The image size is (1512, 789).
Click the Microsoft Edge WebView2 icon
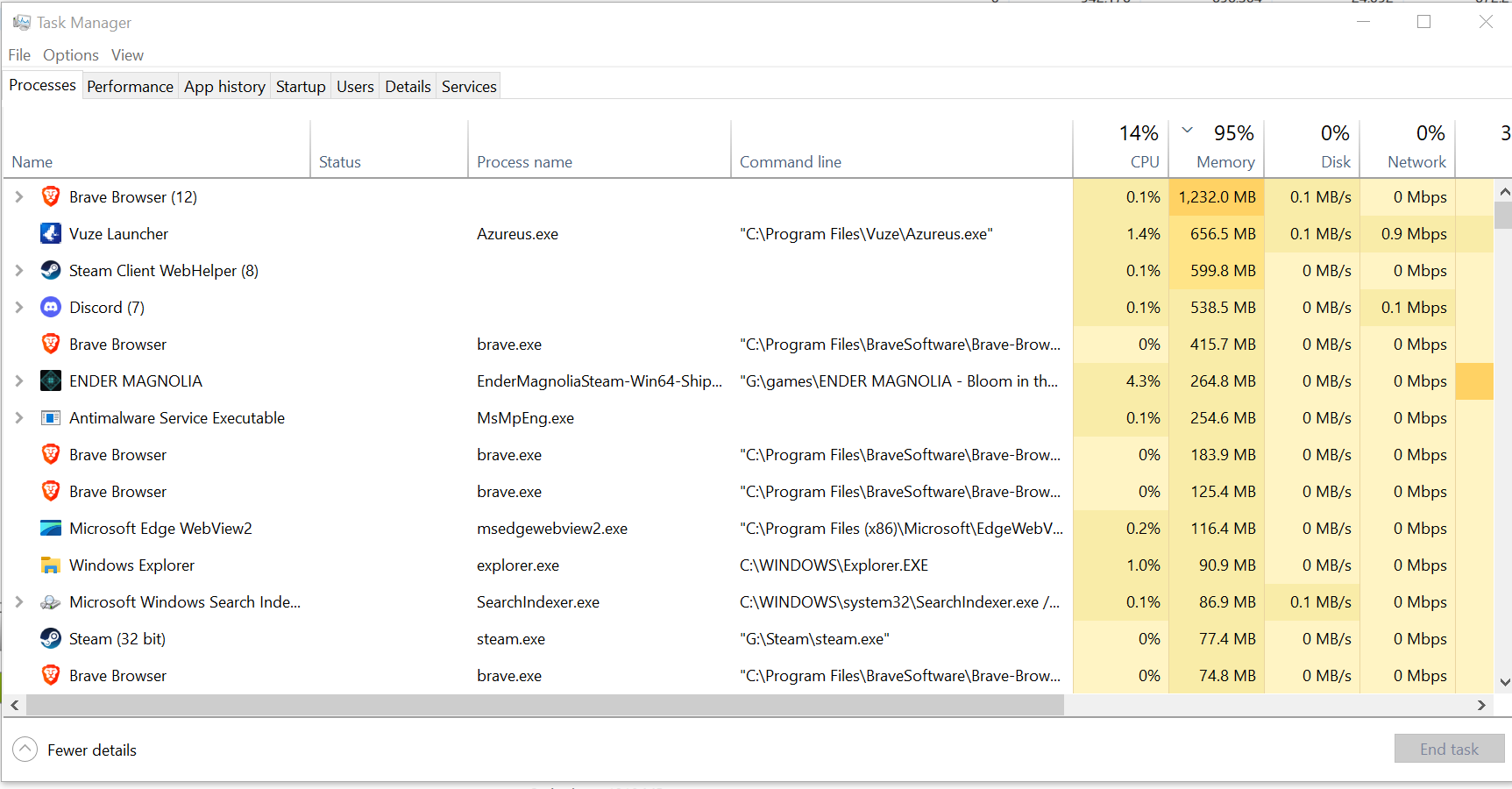click(51, 528)
